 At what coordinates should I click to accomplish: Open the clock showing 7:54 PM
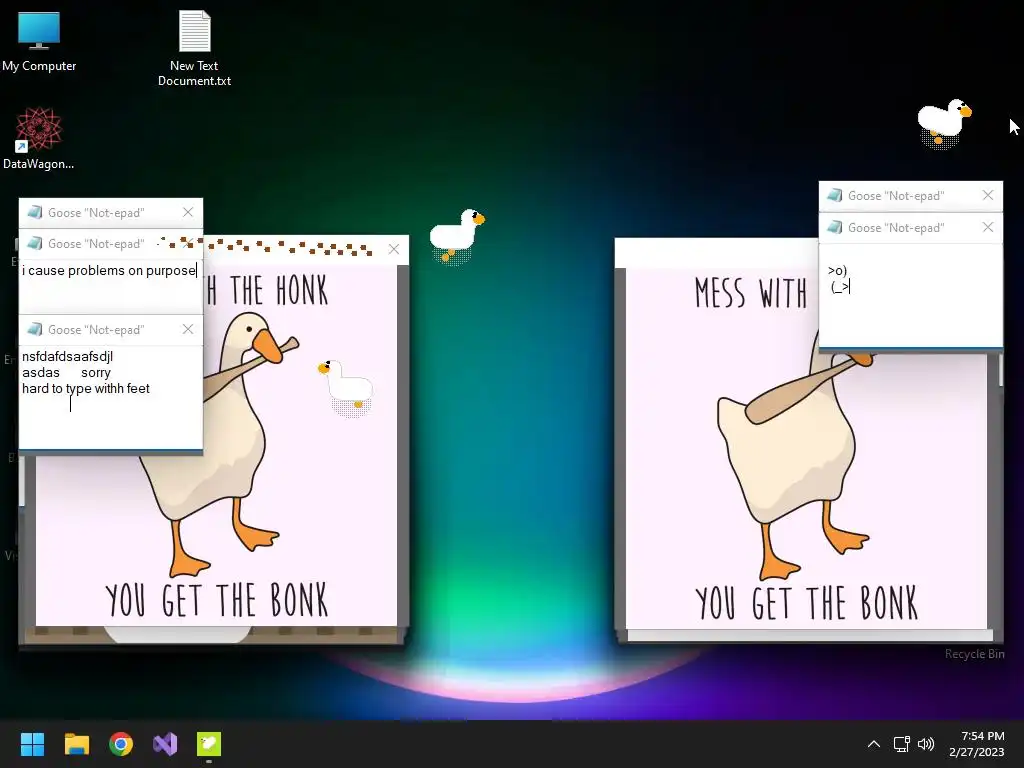976,744
